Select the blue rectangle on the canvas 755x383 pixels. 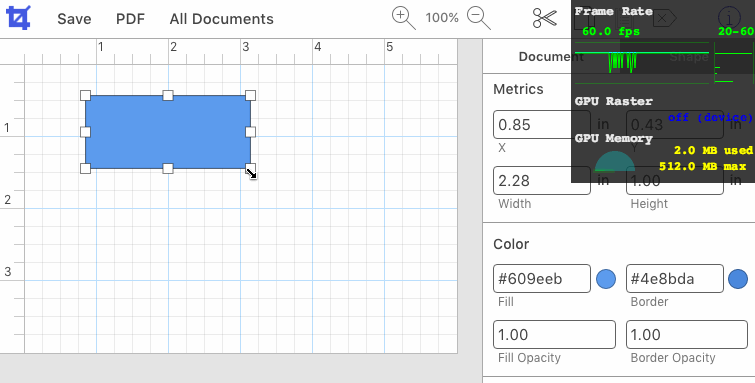[x=168, y=132]
